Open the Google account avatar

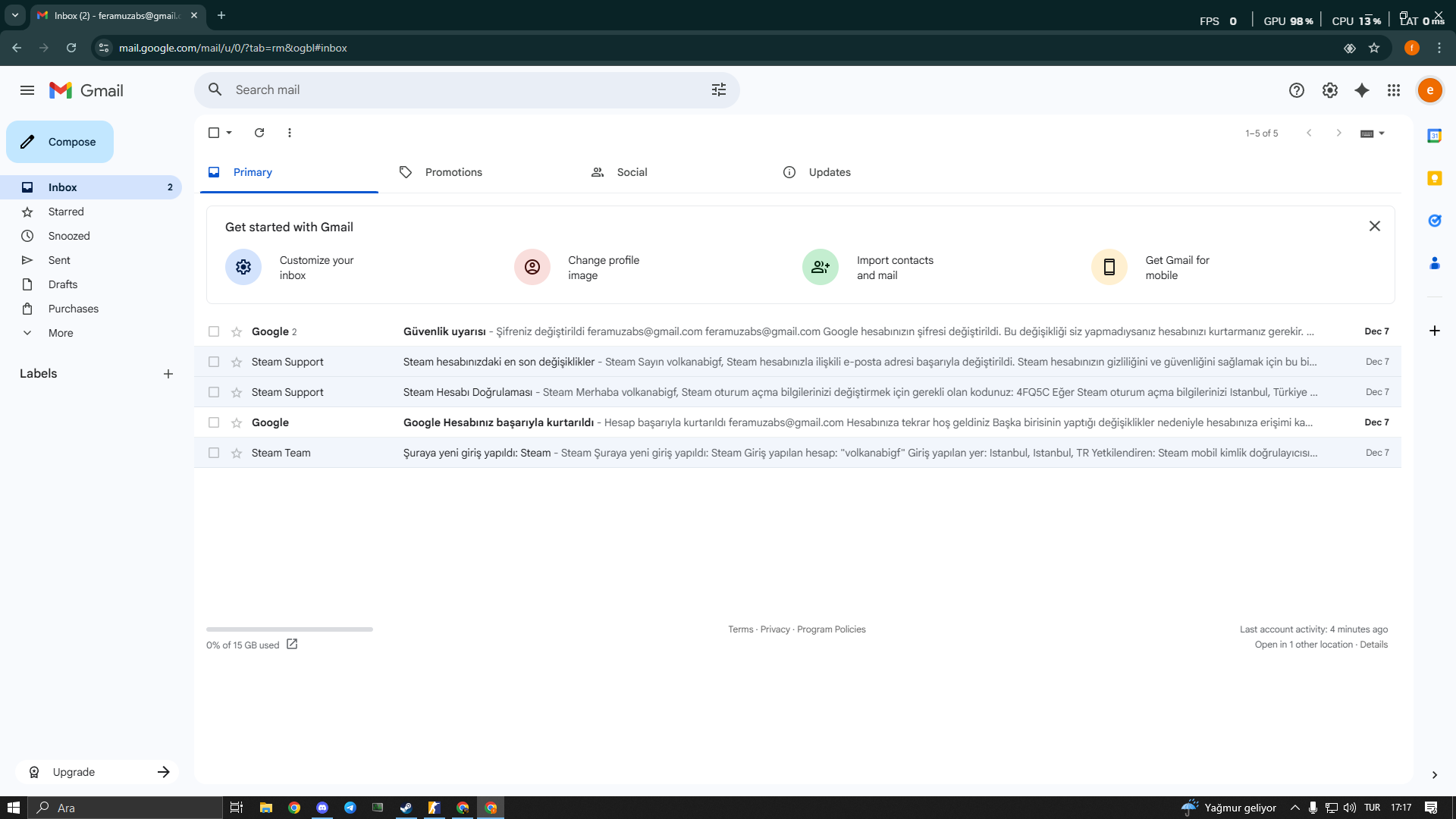[1430, 90]
